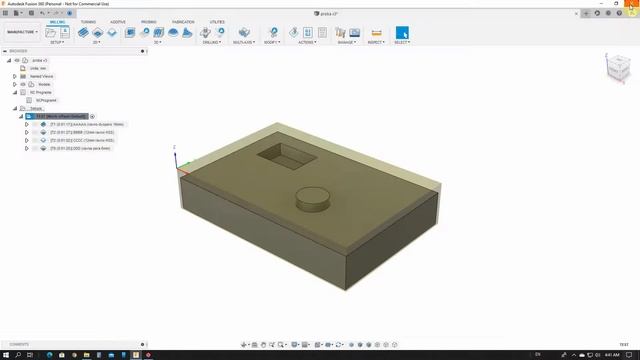
Task: Expand the MULTI-AXIS dropdown
Action: (x=244, y=42)
